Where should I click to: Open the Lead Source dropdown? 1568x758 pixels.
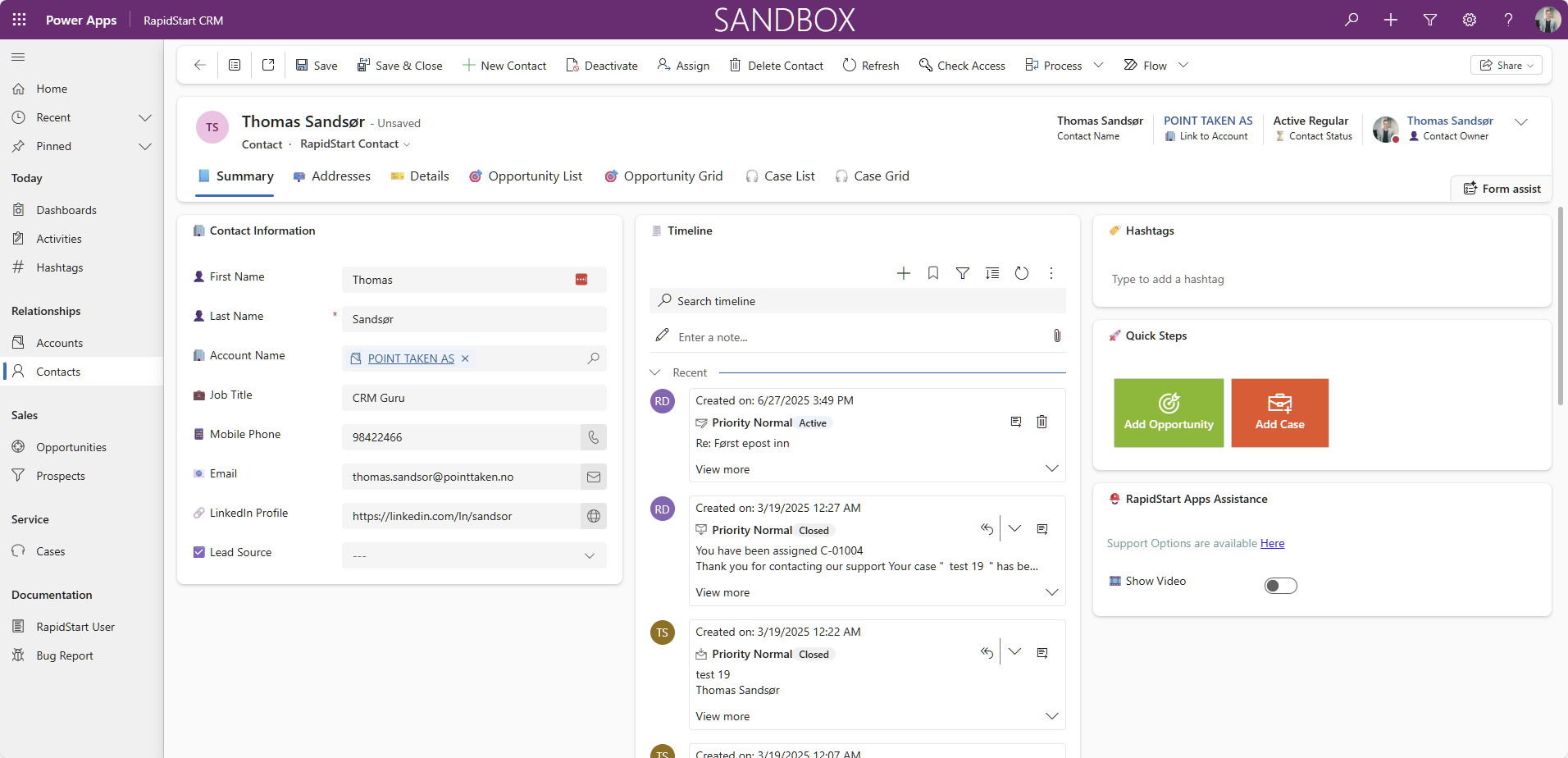pos(474,555)
